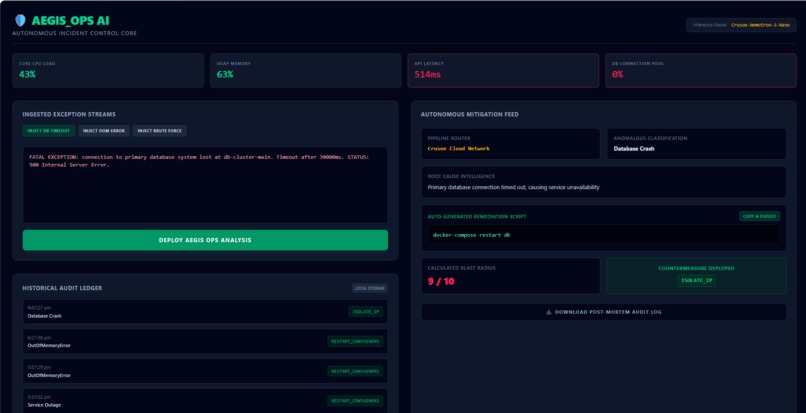Select the API Latency 514ms card

pos(503,70)
